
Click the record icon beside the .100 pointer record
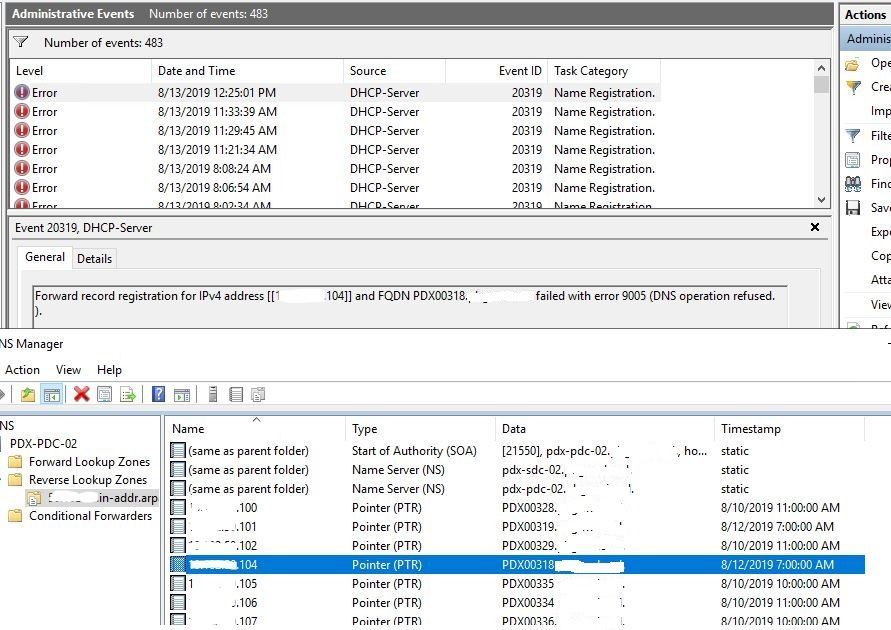pos(178,507)
